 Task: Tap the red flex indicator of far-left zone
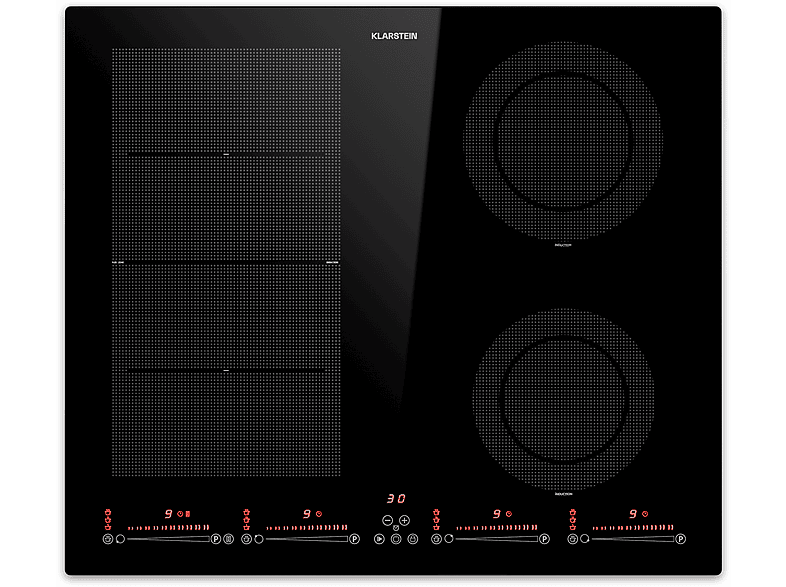pos(187,514)
